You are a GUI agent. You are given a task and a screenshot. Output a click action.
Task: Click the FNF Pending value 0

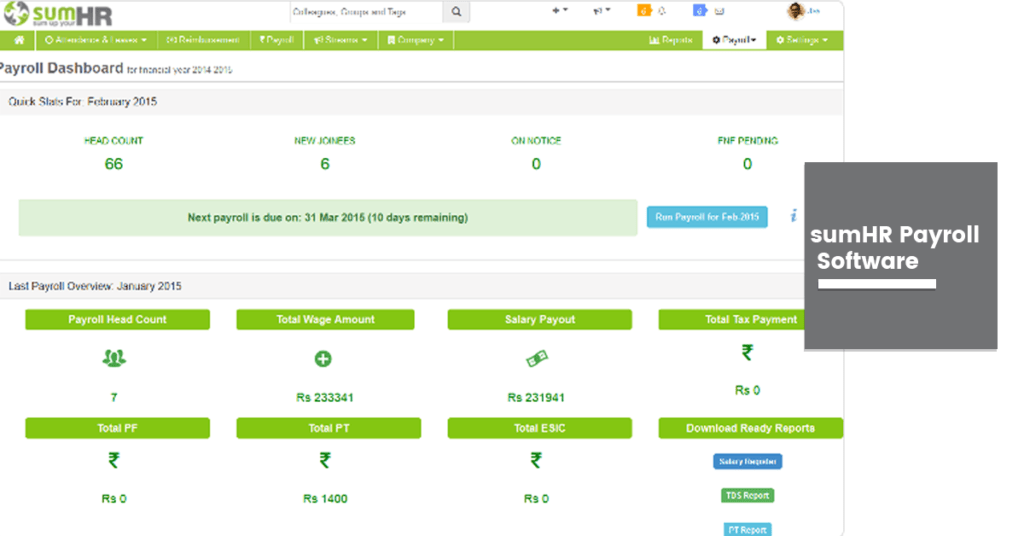click(x=747, y=164)
